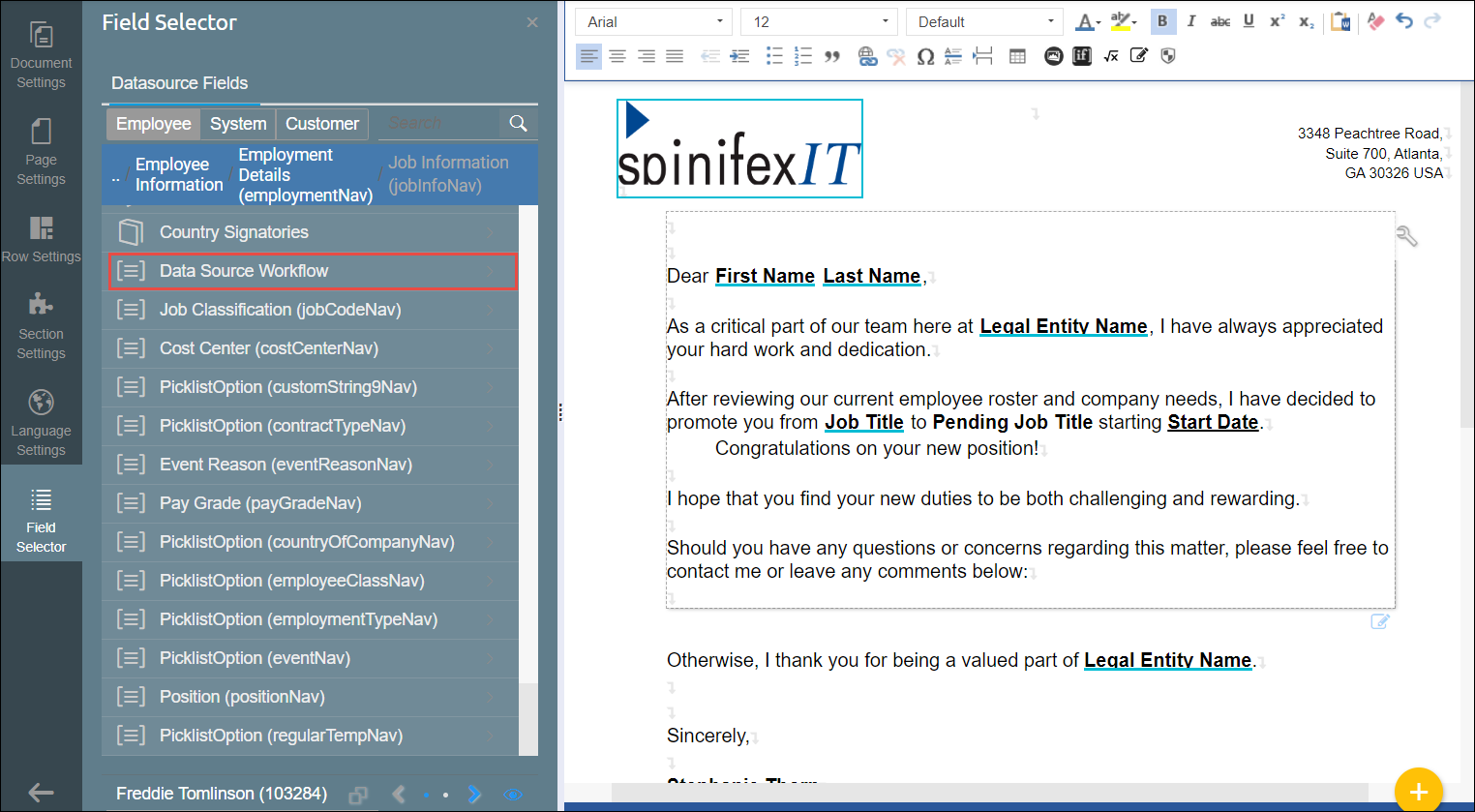Viewport: 1475px width, 812px height.
Task: Click the paste from Word icon
Action: tap(1340, 21)
